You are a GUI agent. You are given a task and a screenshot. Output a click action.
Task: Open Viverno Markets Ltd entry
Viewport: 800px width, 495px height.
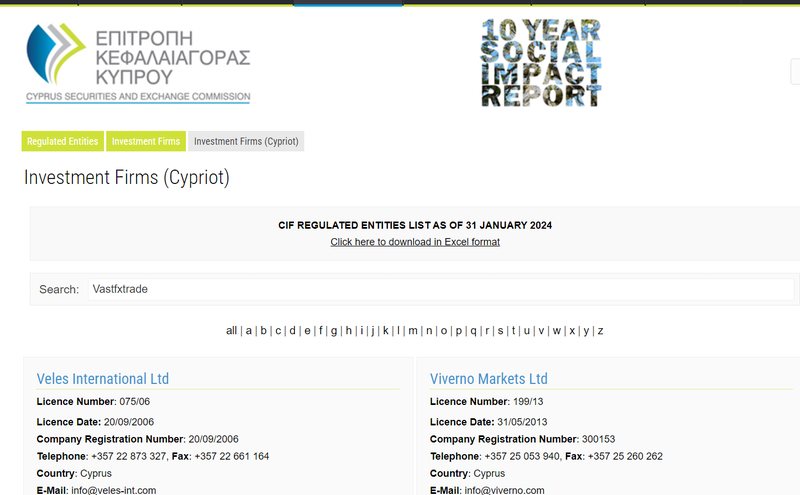pyautogui.click(x=489, y=379)
